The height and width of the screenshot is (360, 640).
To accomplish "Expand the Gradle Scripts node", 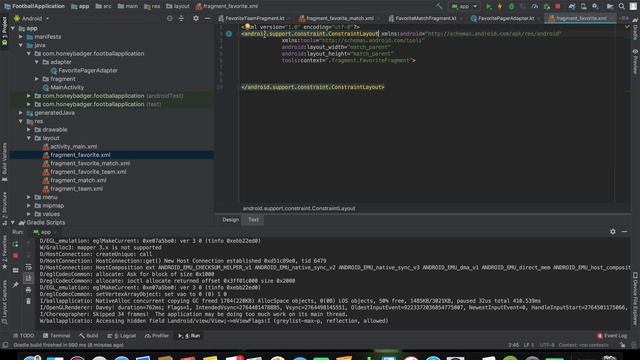I will (13, 222).
